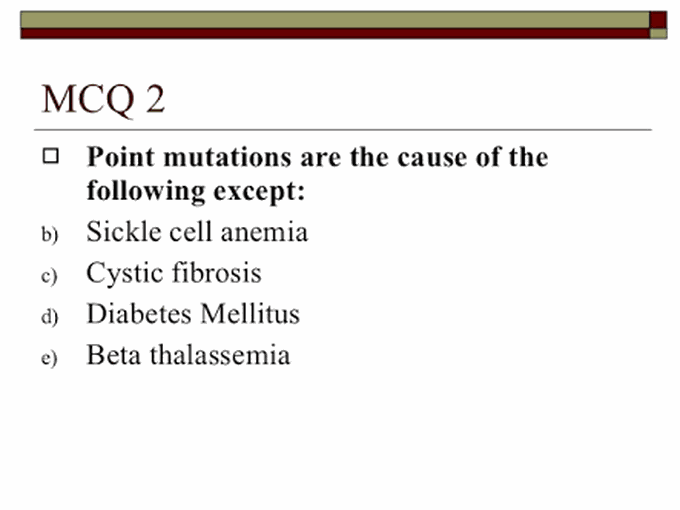Screen dimensions: 680x510
Task: Select the "c)" option marker
Action: (49, 276)
